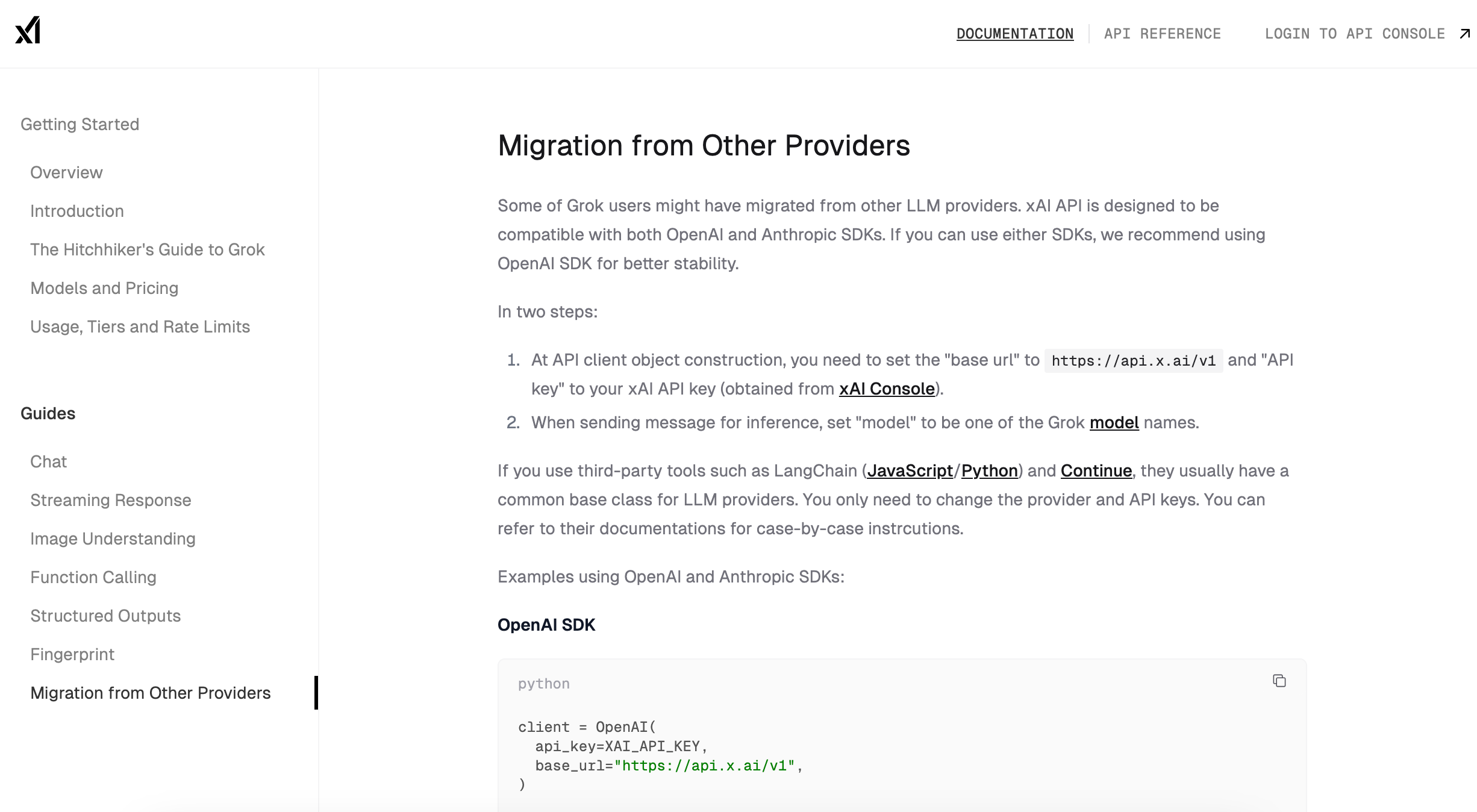Copy the python code block

1279,681
